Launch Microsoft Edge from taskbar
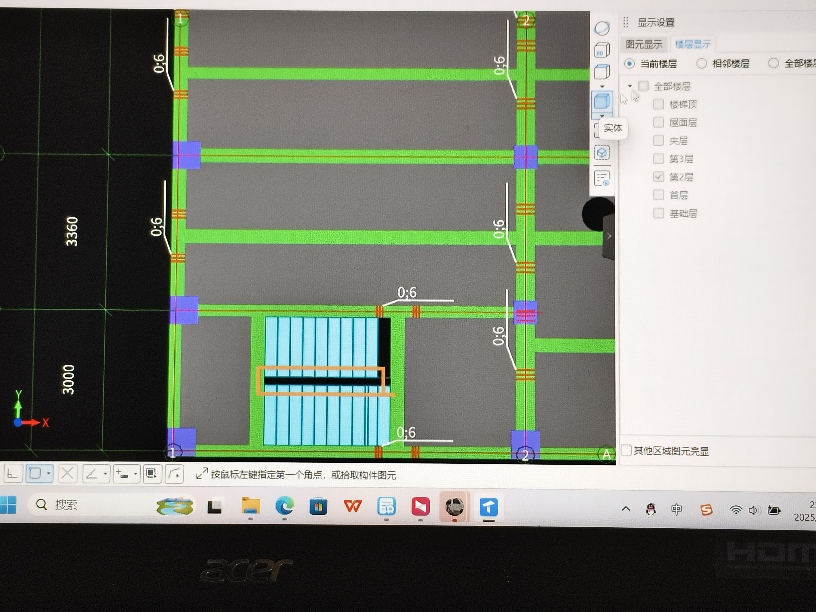This screenshot has height=612, width=816. click(x=284, y=506)
